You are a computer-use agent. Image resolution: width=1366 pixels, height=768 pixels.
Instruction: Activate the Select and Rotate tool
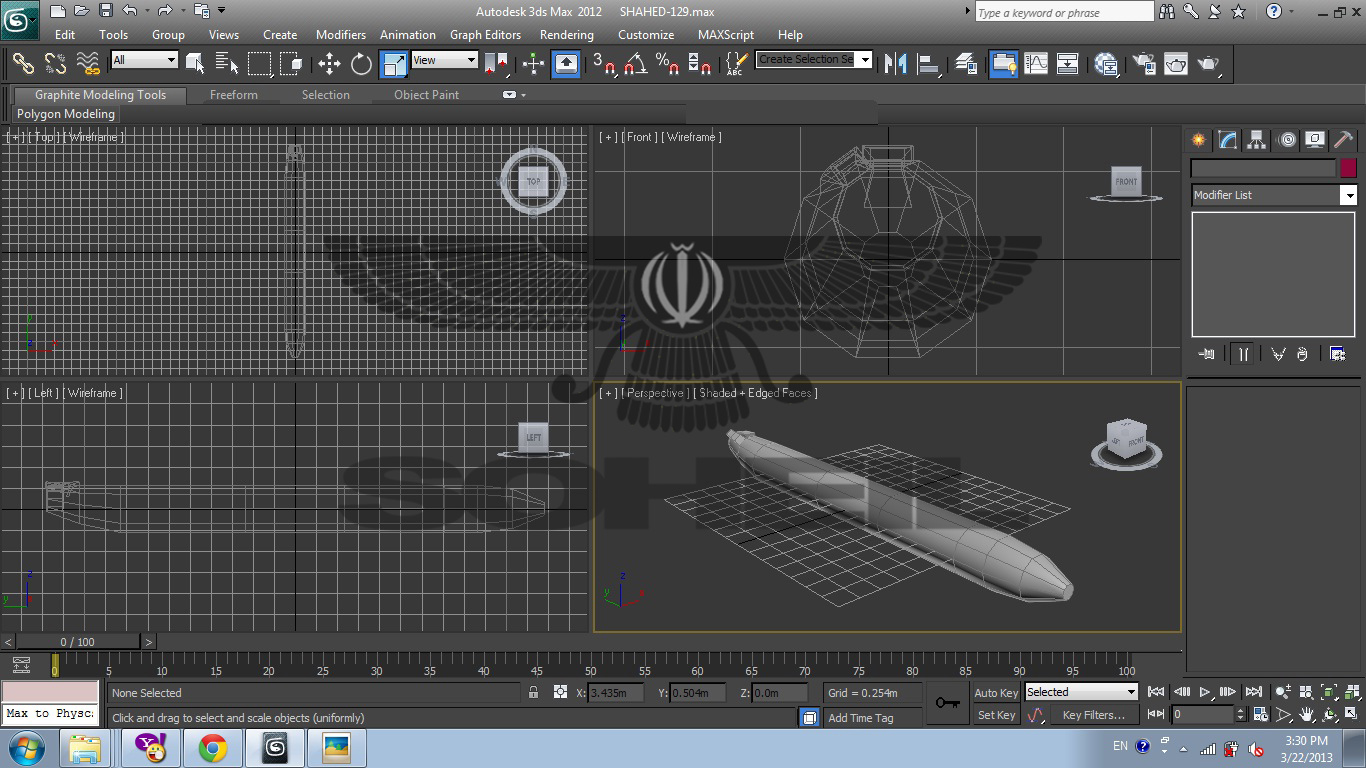[361, 64]
